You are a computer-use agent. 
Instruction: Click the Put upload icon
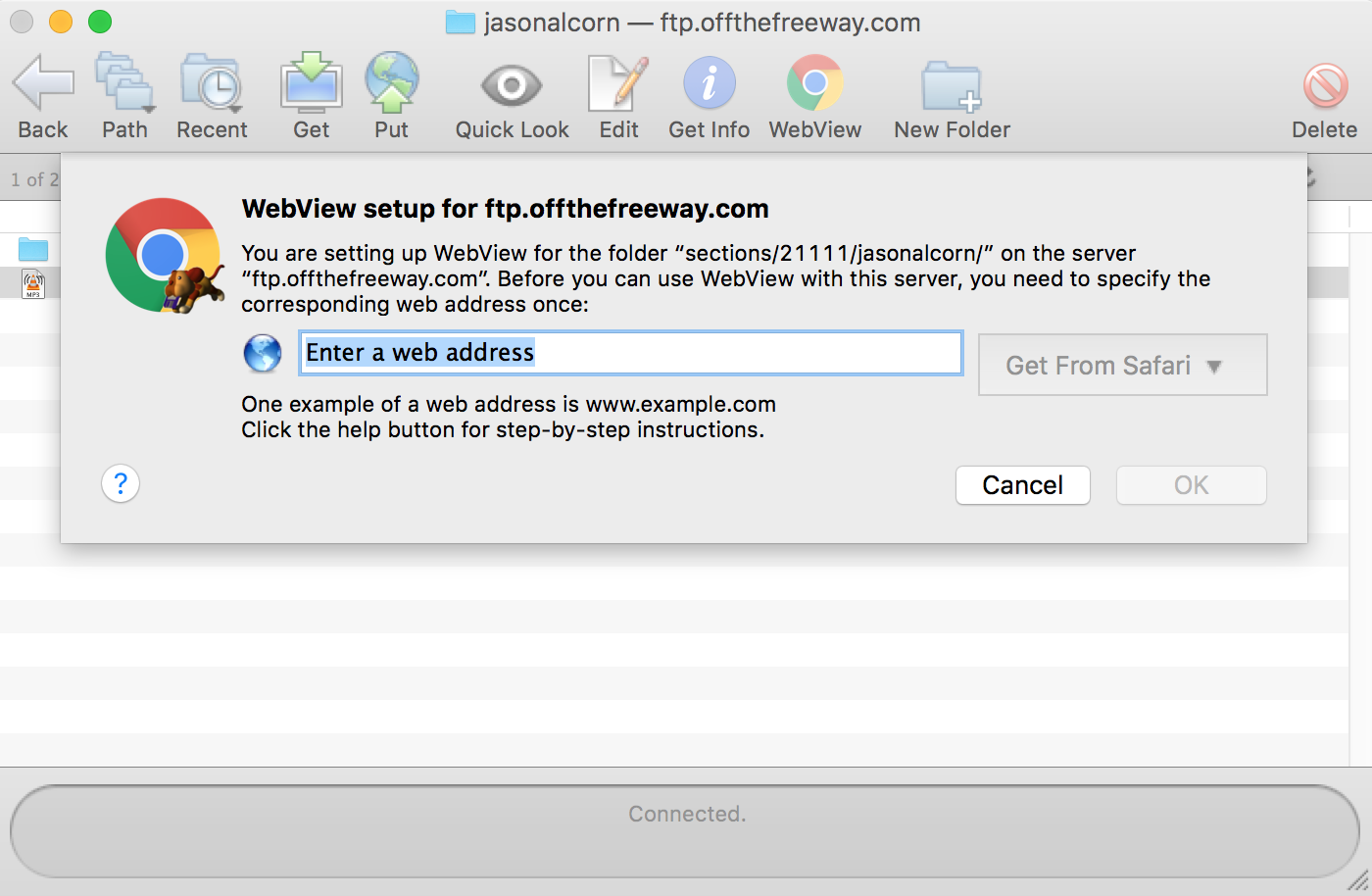click(x=392, y=82)
